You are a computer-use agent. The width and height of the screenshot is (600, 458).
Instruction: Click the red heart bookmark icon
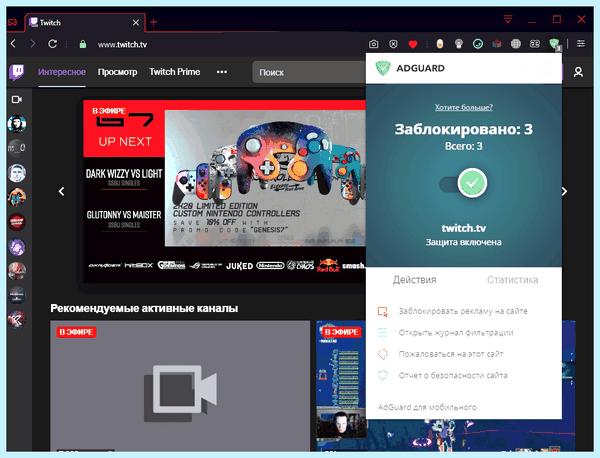(412, 44)
